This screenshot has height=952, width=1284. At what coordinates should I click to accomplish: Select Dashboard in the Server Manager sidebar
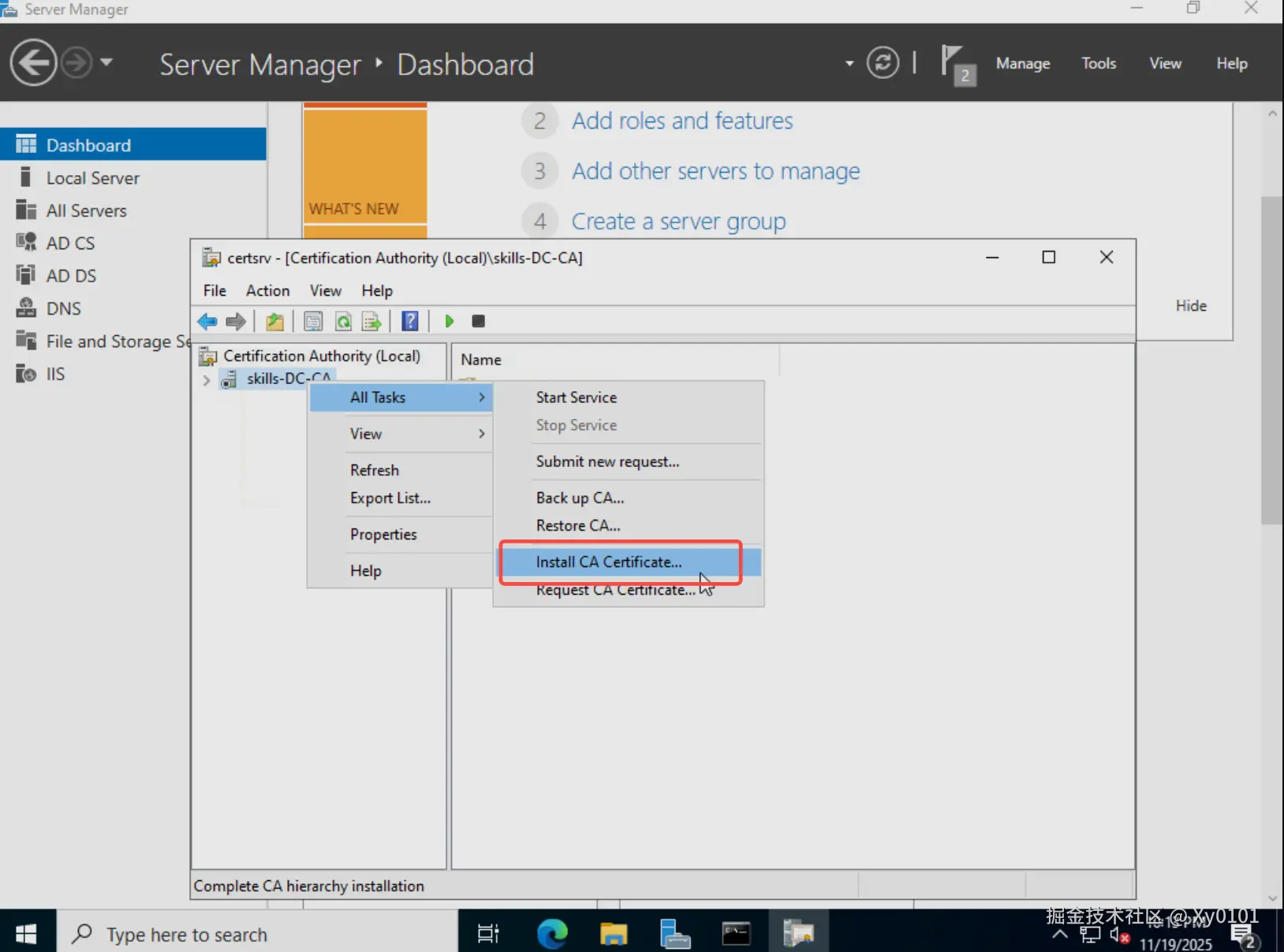pos(133,144)
